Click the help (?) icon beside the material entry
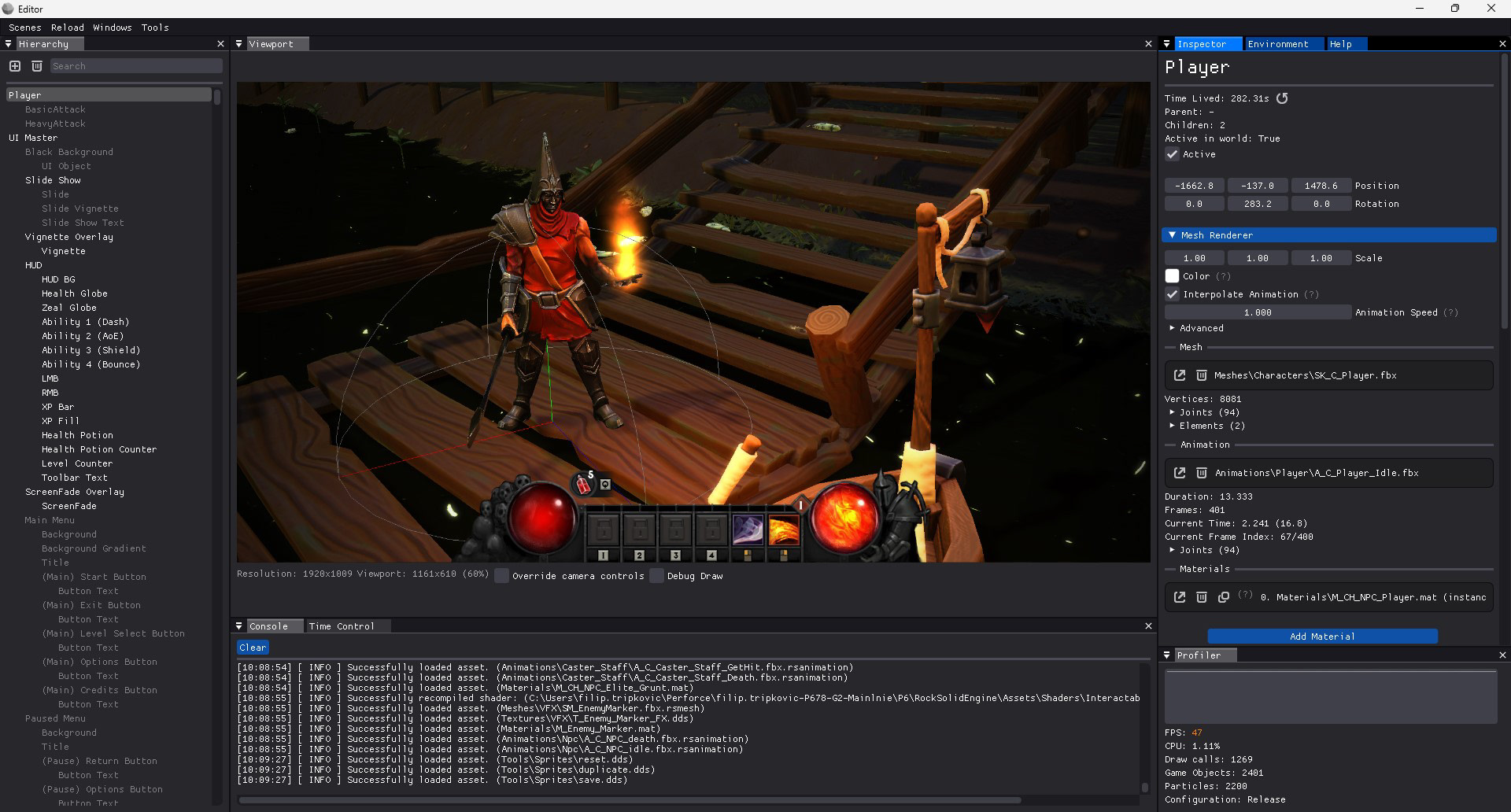Image resolution: width=1511 pixels, height=812 pixels. pos(1245,595)
